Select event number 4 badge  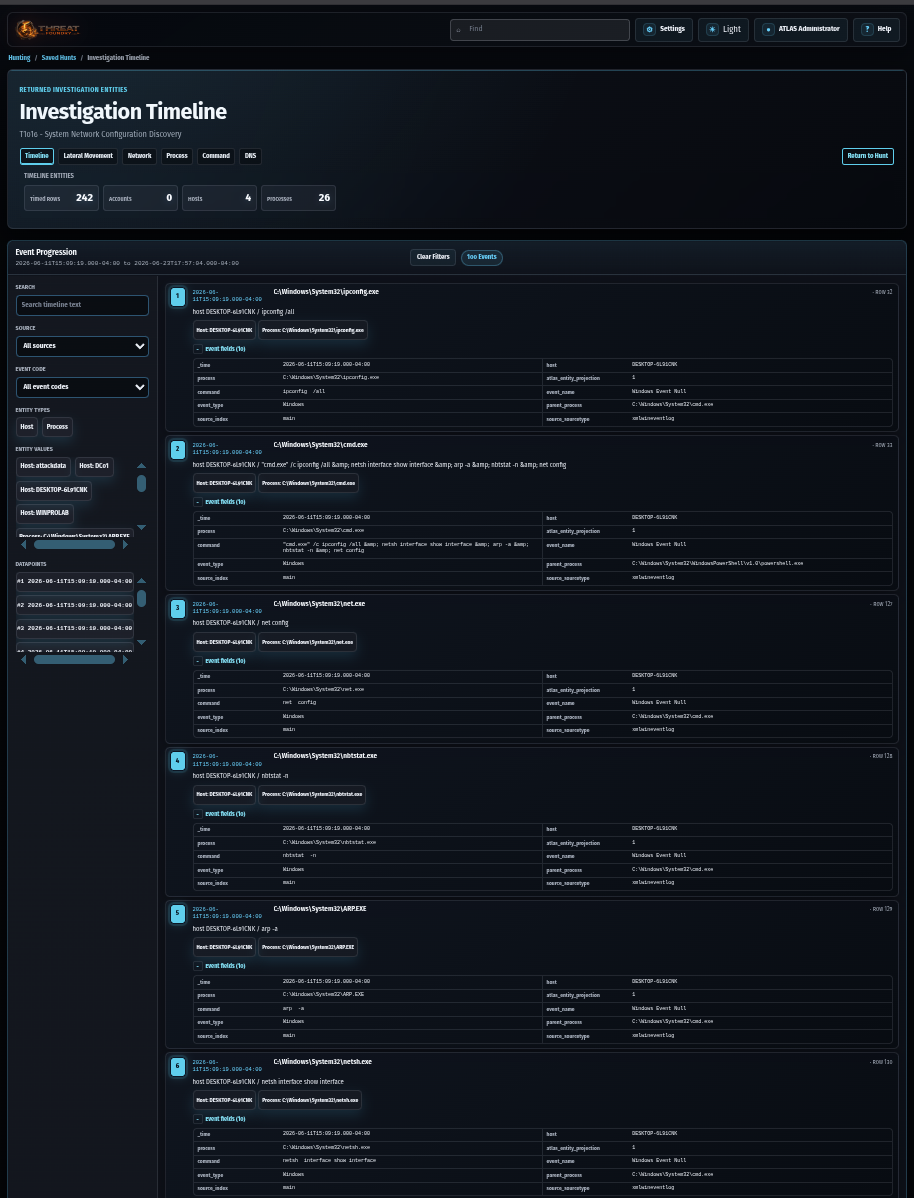tap(177, 760)
